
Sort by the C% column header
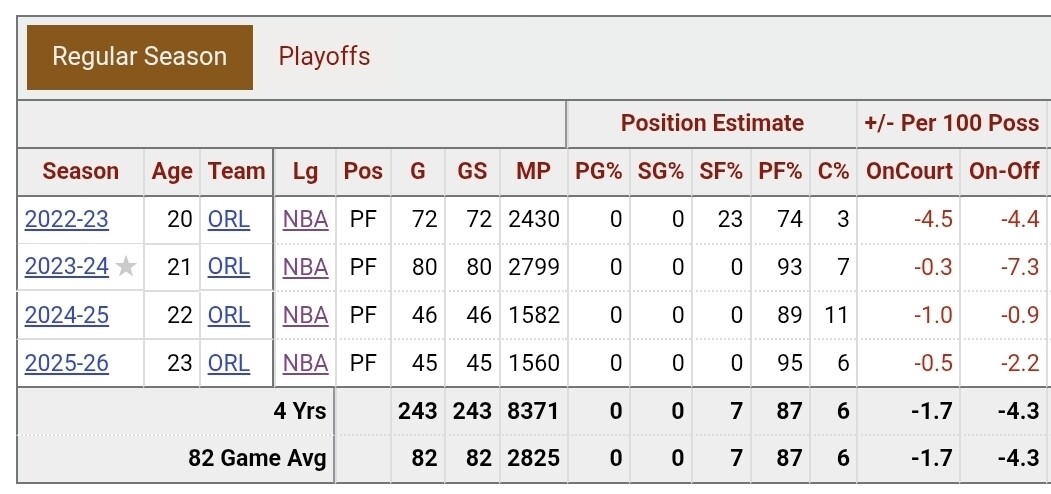click(x=833, y=171)
